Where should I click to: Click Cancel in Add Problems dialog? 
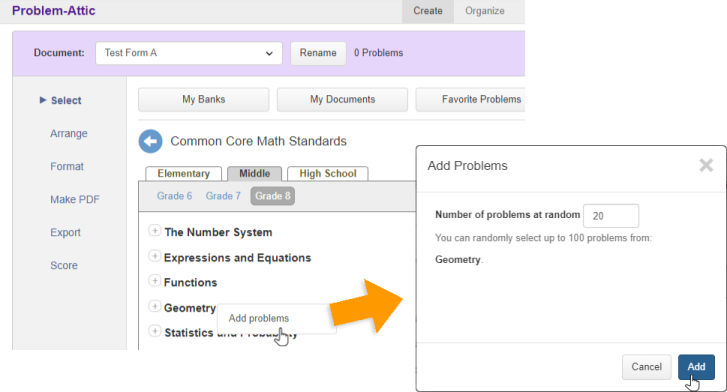(646, 367)
